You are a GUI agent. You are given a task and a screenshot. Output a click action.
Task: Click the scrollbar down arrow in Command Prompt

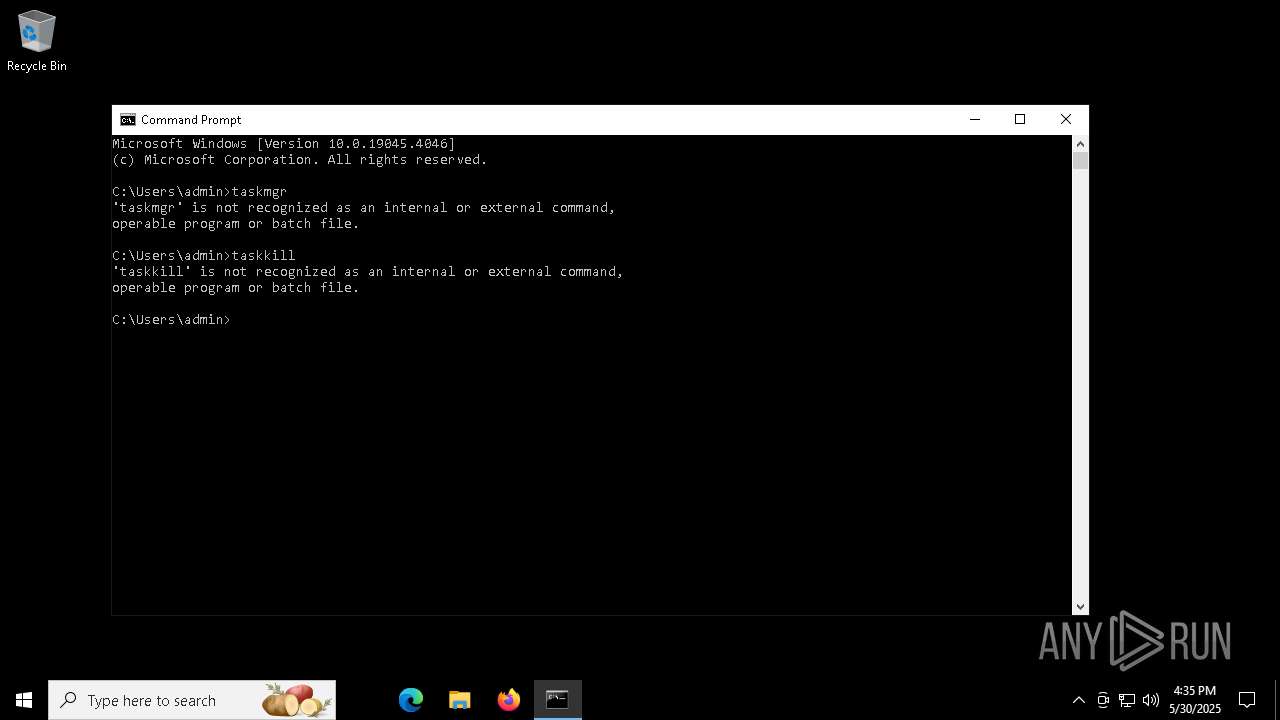[x=1080, y=606]
